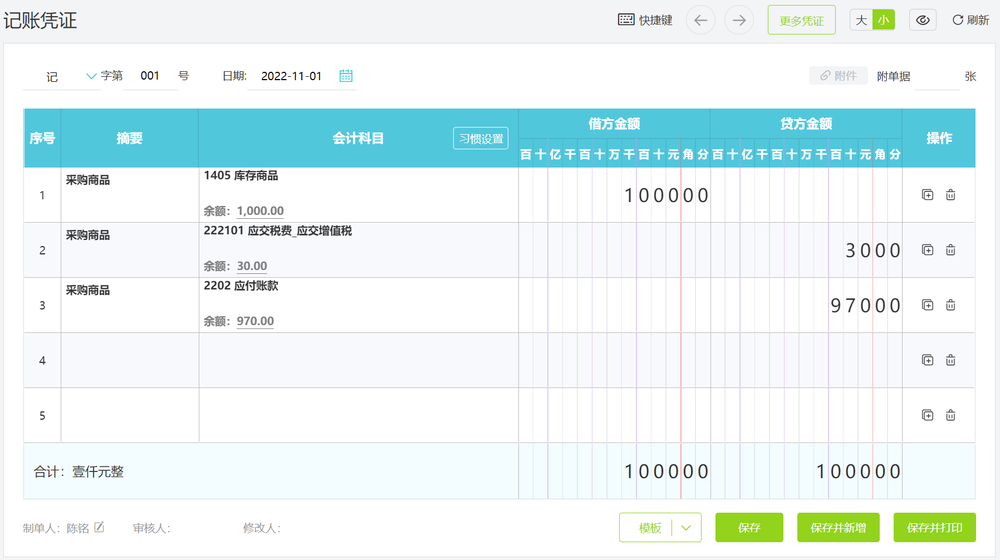Expand the voucher word (记) dropdown

click(x=92, y=76)
